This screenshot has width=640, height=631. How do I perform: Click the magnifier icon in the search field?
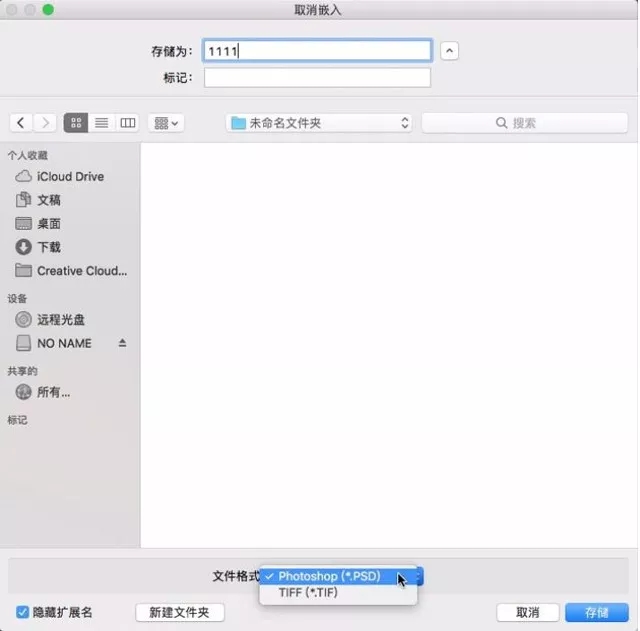coord(501,123)
